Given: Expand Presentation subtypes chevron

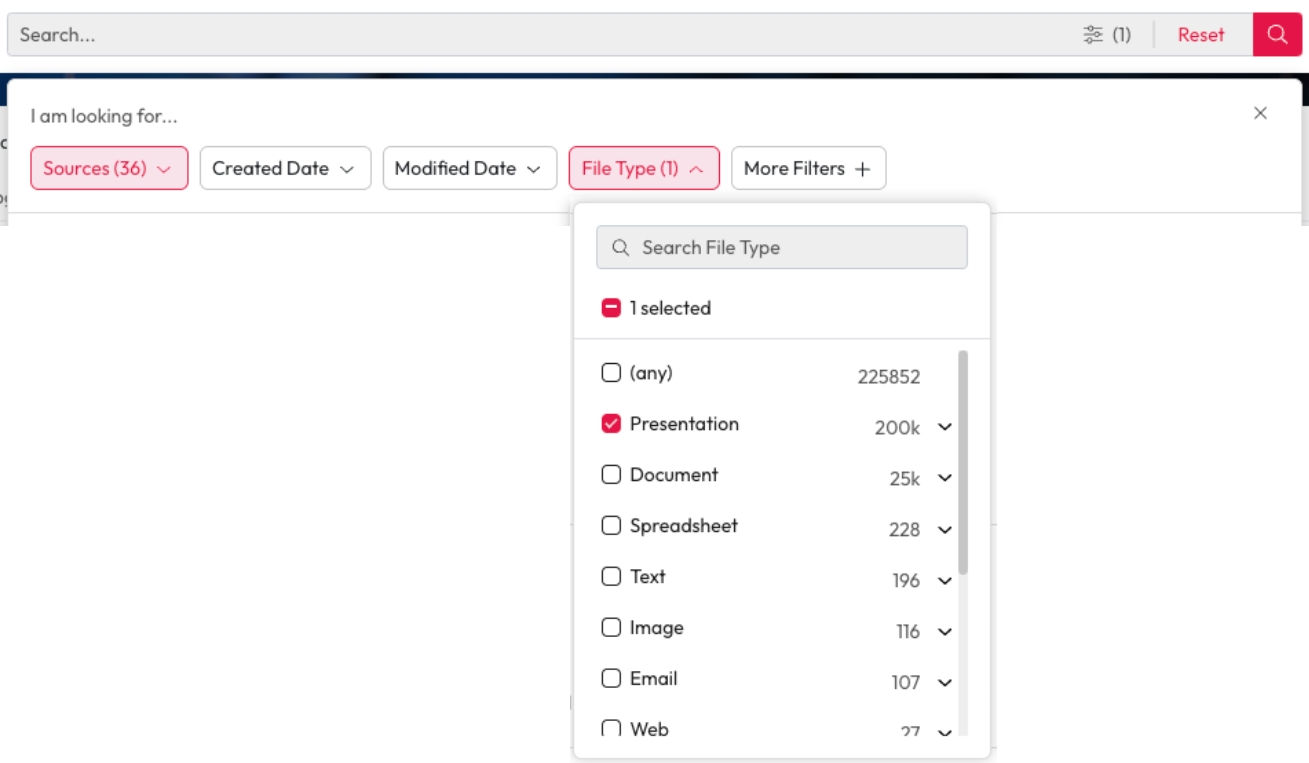Looking at the screenshot, I should [x=944, y=427].
